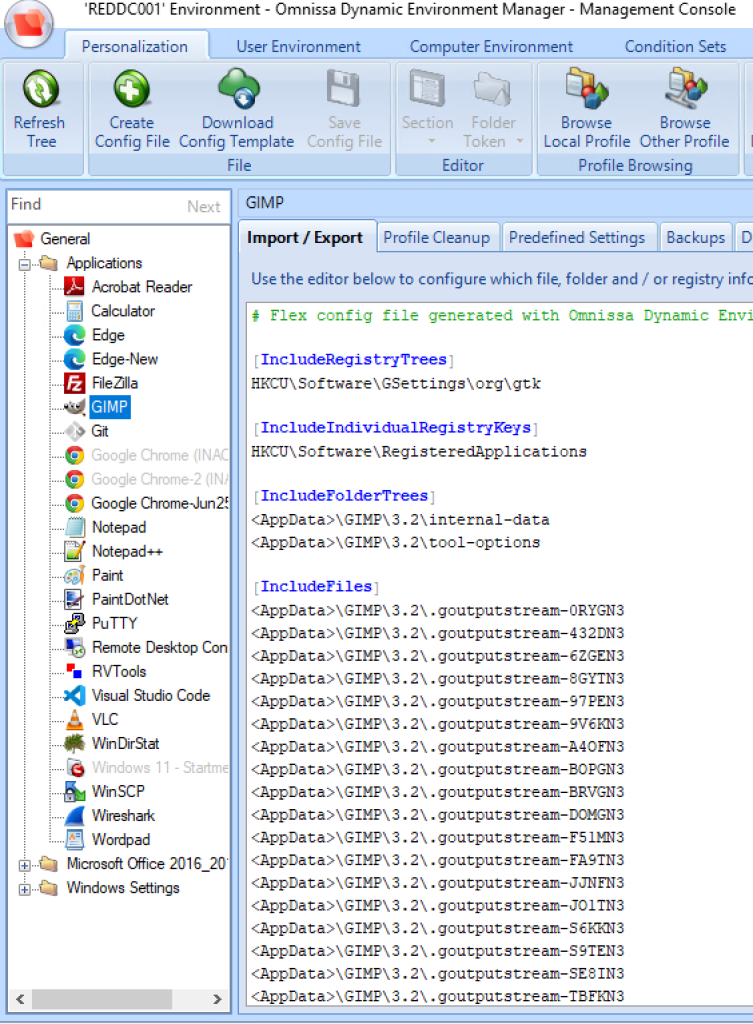Select Acrobat Reader icon in tree
The width and height of the screenshot is (753, 1024).
(74, 287)
